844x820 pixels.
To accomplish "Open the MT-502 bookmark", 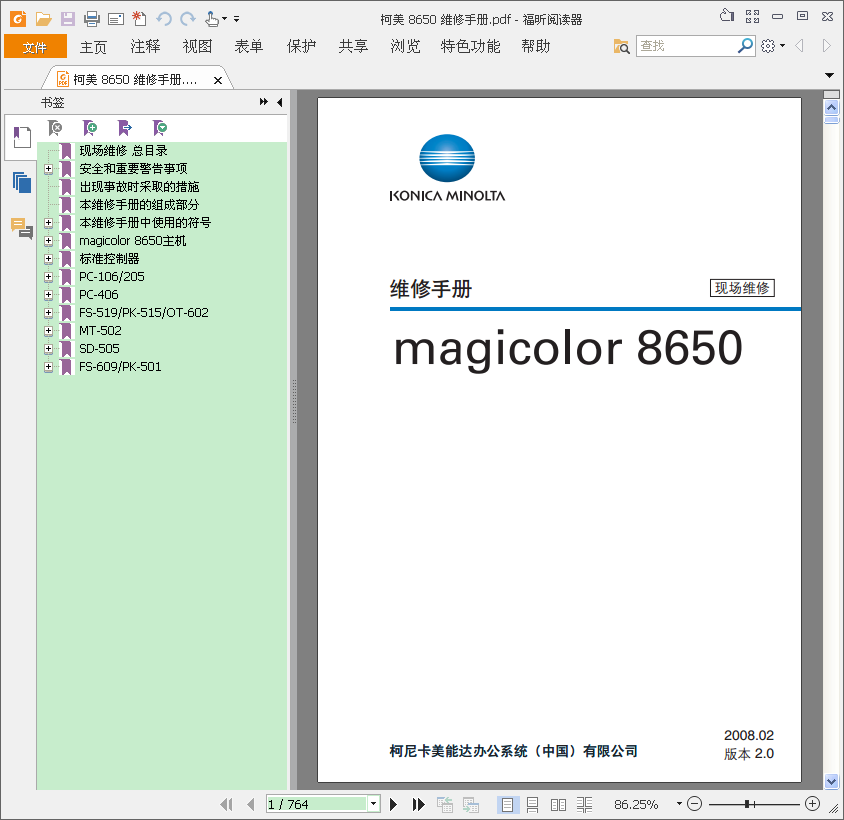I will [100, 331].
